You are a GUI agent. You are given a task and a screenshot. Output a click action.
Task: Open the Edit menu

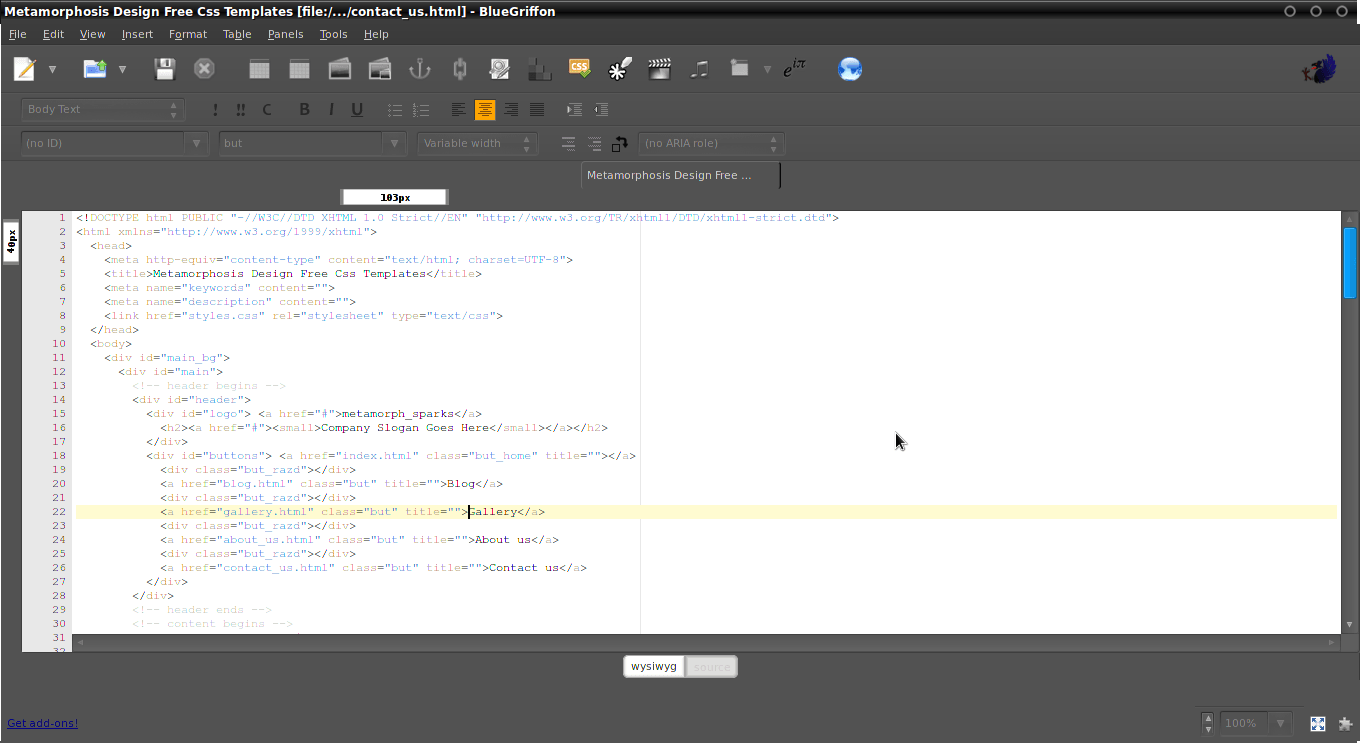coord(53,34)
